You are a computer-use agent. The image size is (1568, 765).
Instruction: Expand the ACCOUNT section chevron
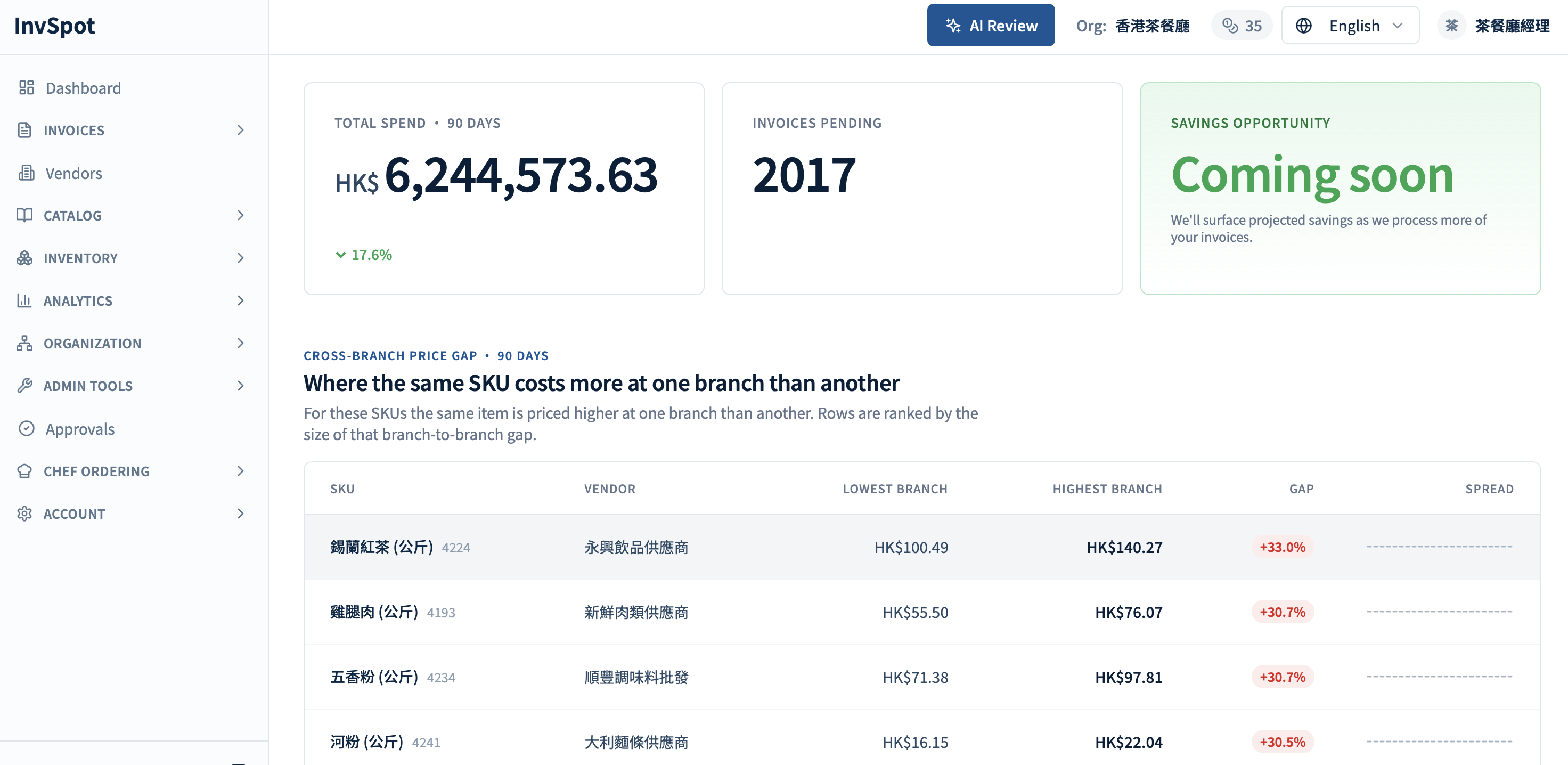point(240,514)
